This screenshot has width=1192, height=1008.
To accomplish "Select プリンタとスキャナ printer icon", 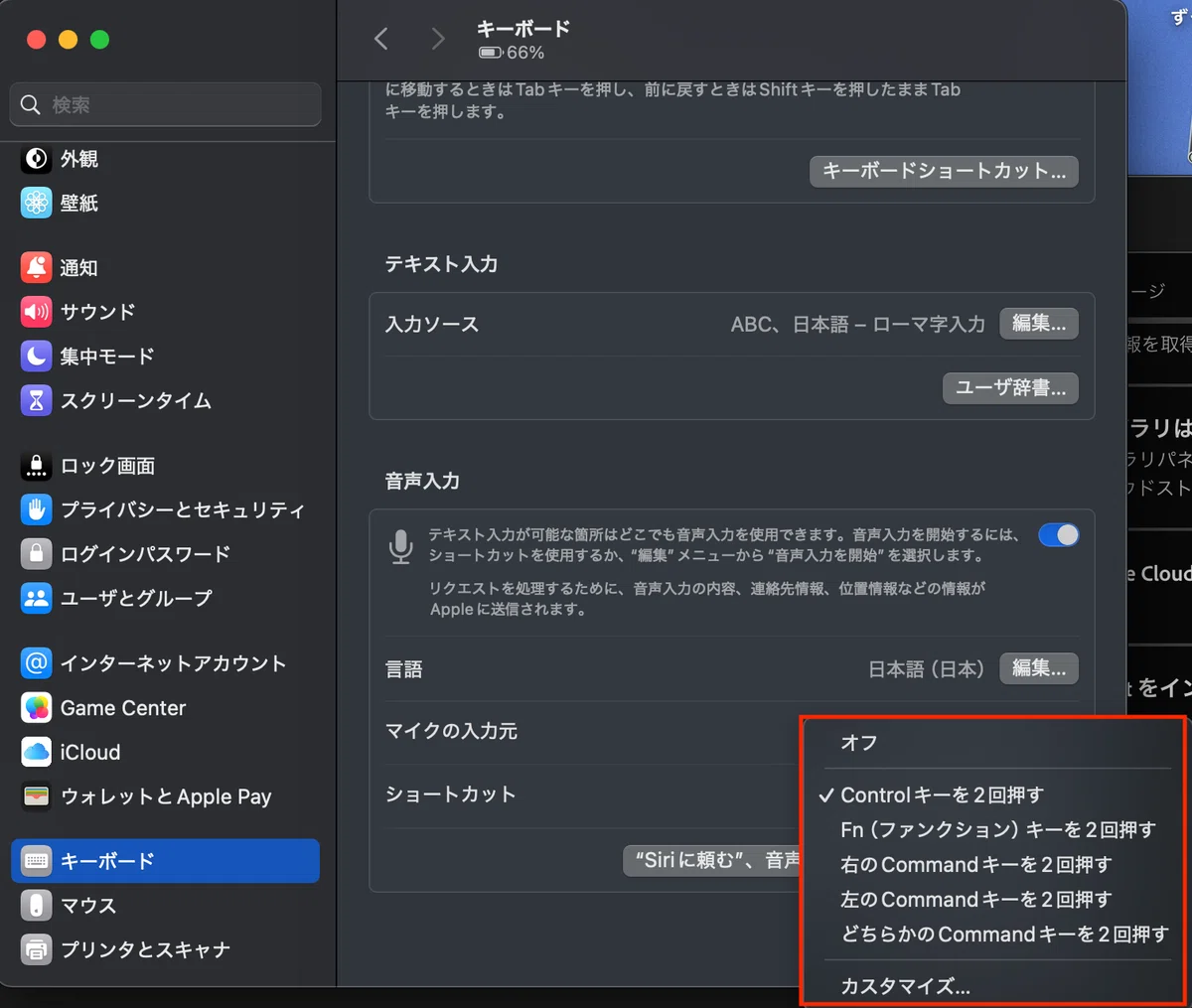I will pos(37,949).
